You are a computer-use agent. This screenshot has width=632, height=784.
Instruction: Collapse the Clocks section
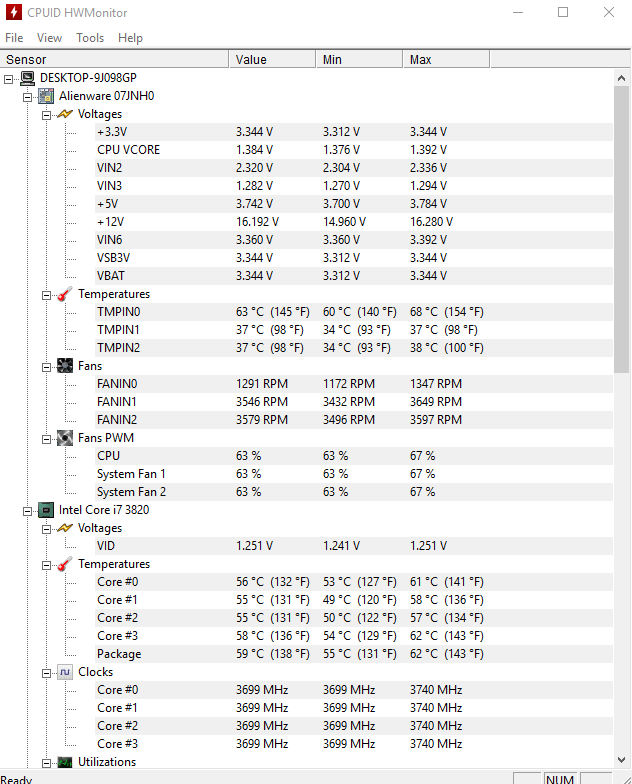point(47,672)
